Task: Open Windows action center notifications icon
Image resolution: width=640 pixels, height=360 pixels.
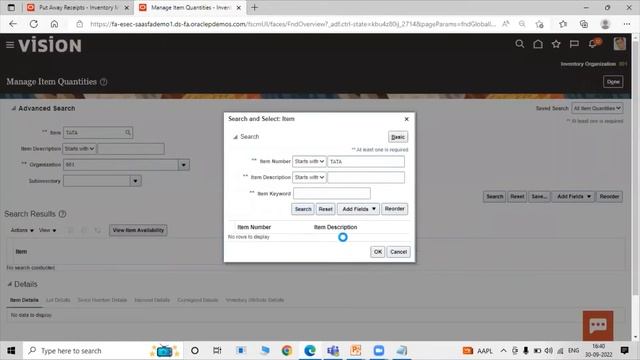Action: (x=624, y=351)
